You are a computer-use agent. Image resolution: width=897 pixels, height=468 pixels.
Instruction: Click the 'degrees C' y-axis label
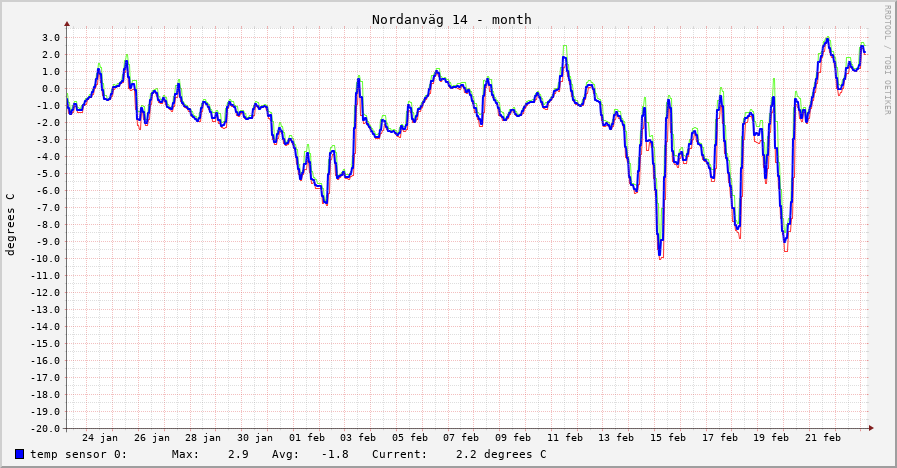pos(11,224)
